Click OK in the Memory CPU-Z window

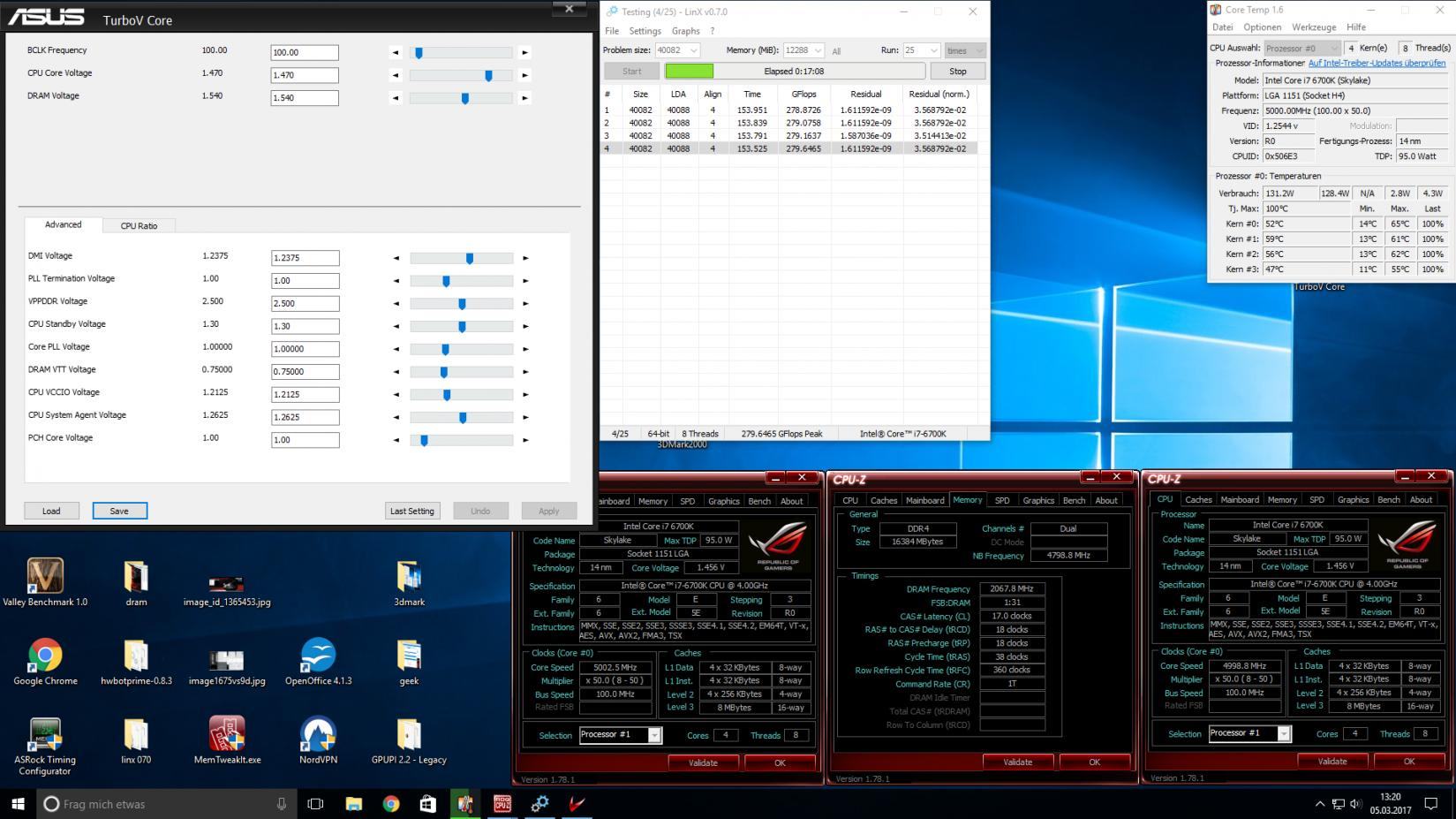(x=1094, y=762)
